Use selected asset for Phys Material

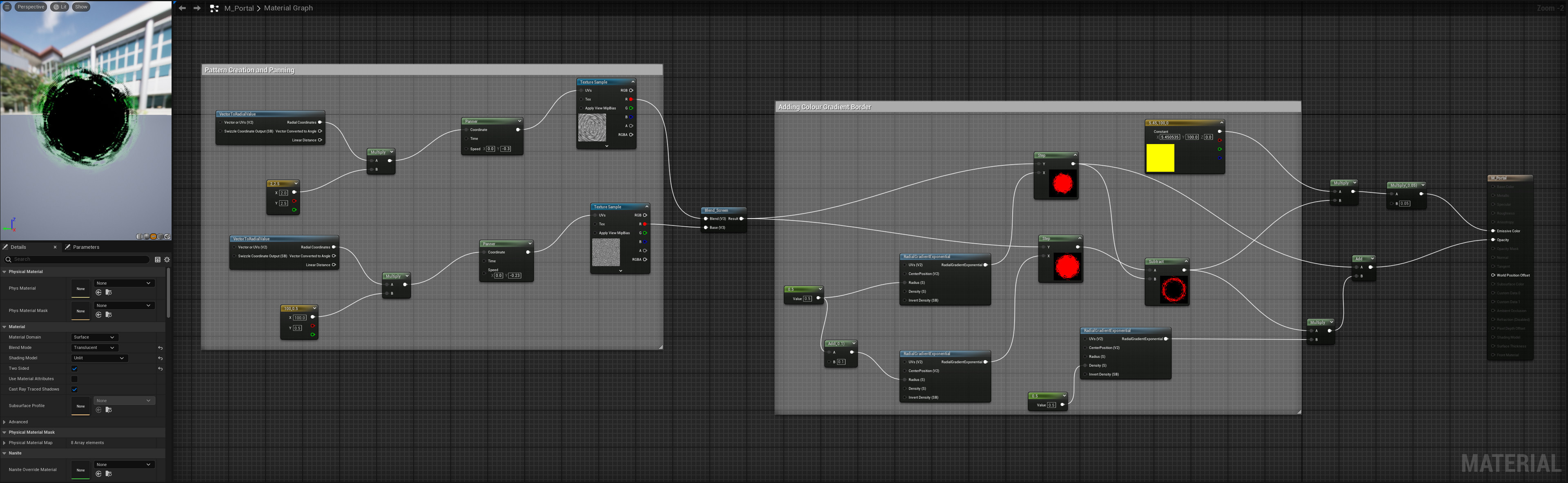(98, 292)
